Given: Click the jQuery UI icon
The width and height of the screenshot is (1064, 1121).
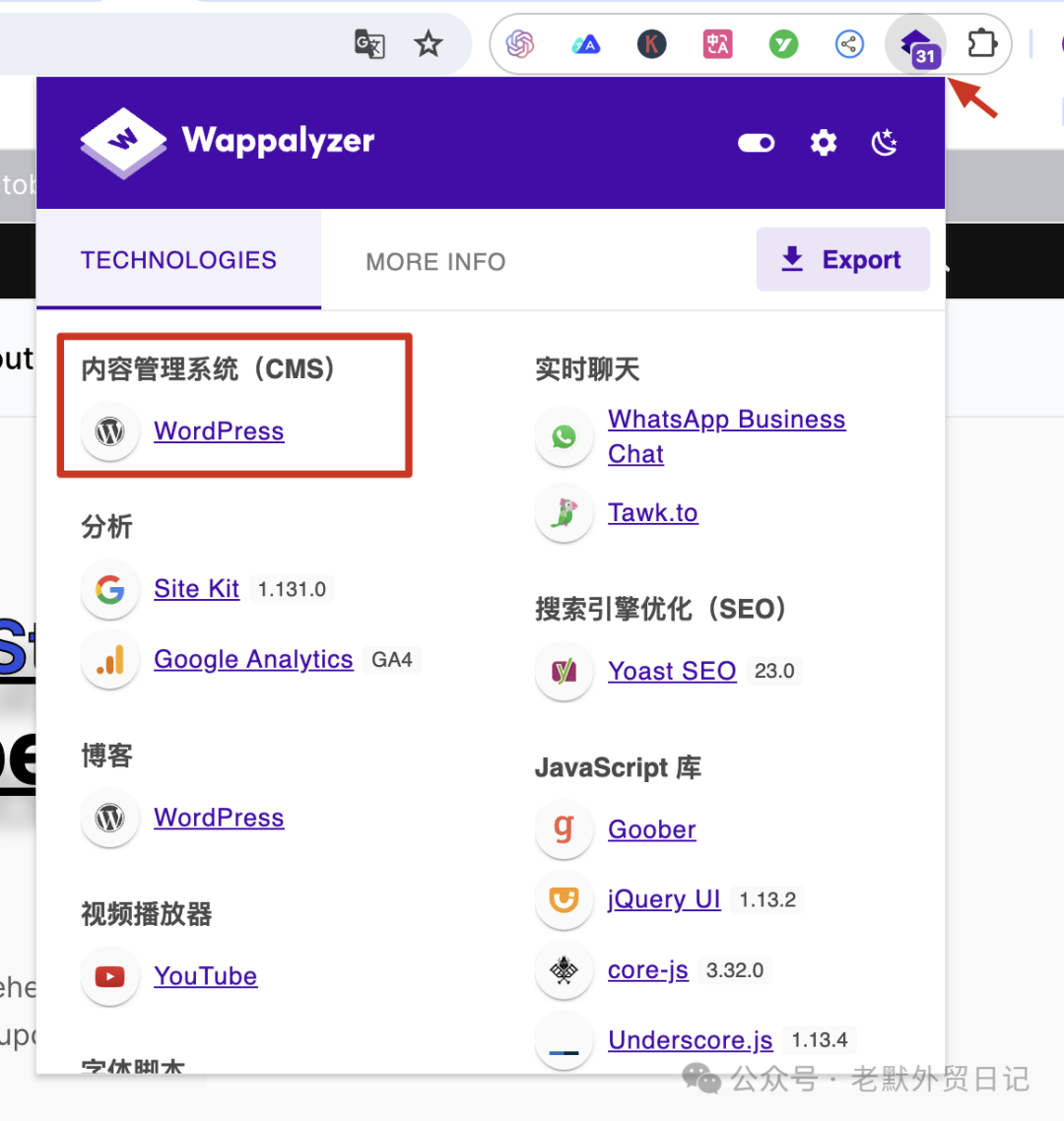Looking at the screenshot, I should pyautogui.click(x=565, y=900).
